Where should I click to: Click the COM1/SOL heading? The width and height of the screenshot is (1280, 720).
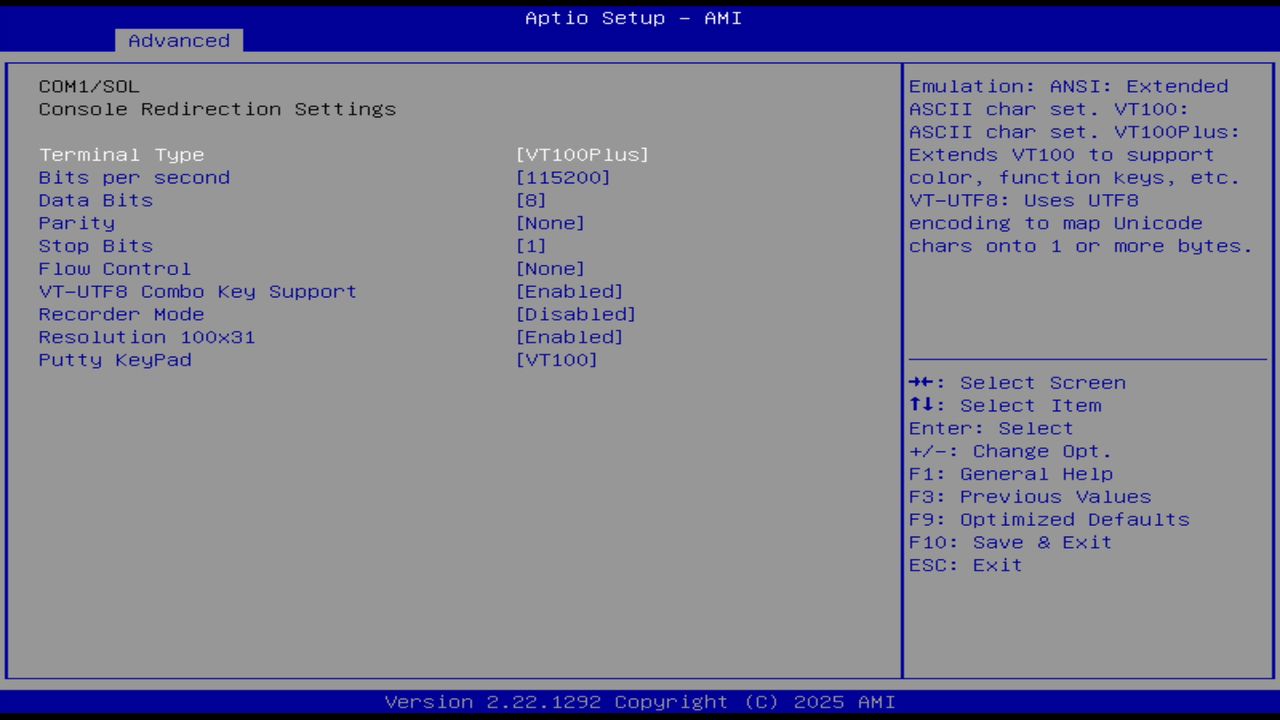point(89,87)
